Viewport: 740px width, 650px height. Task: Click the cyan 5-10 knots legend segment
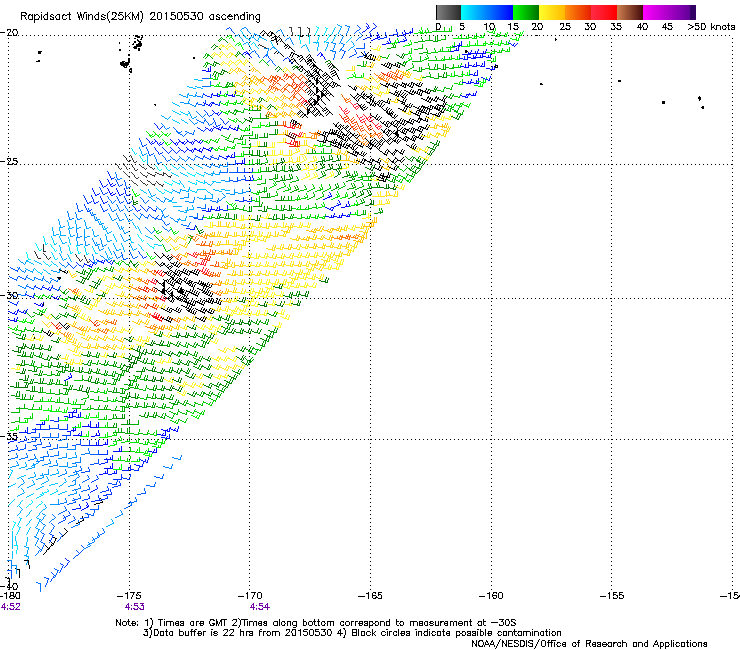point(474,12)
